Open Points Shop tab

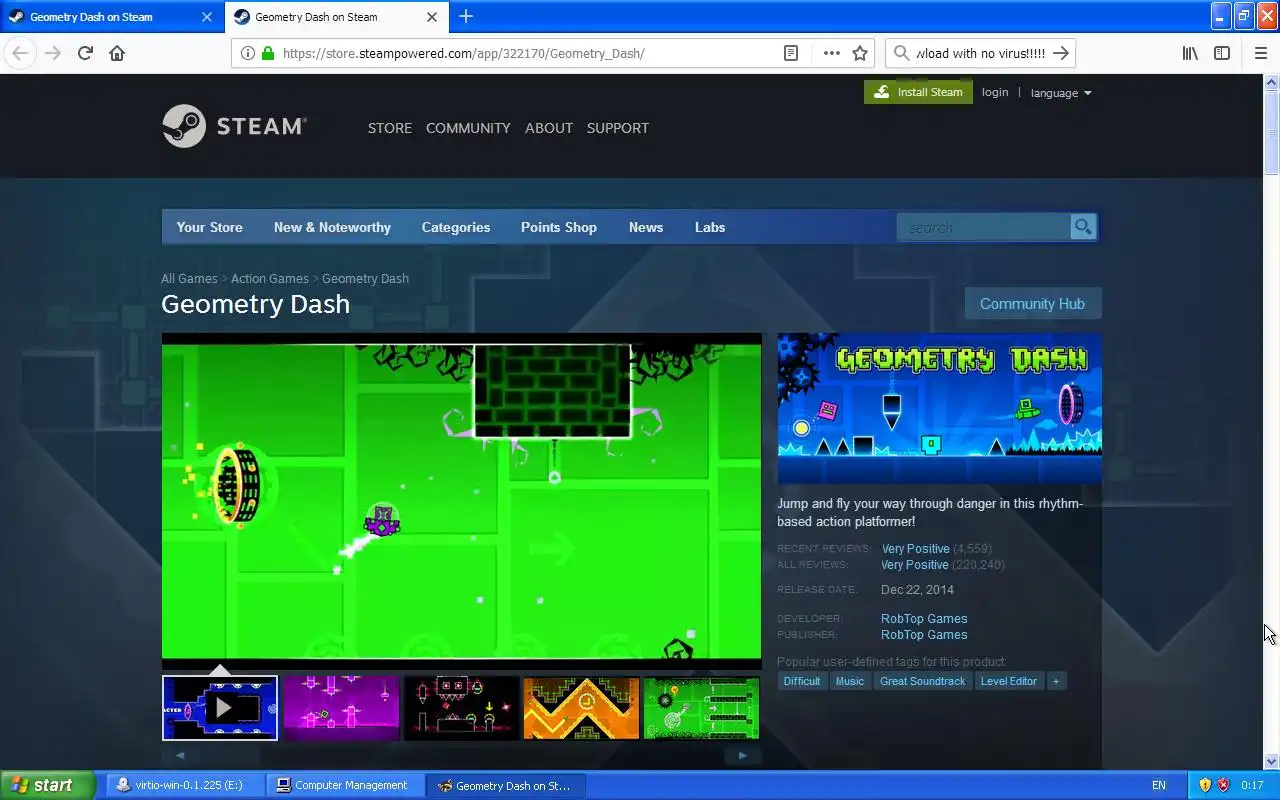click(x=559, y=227)
